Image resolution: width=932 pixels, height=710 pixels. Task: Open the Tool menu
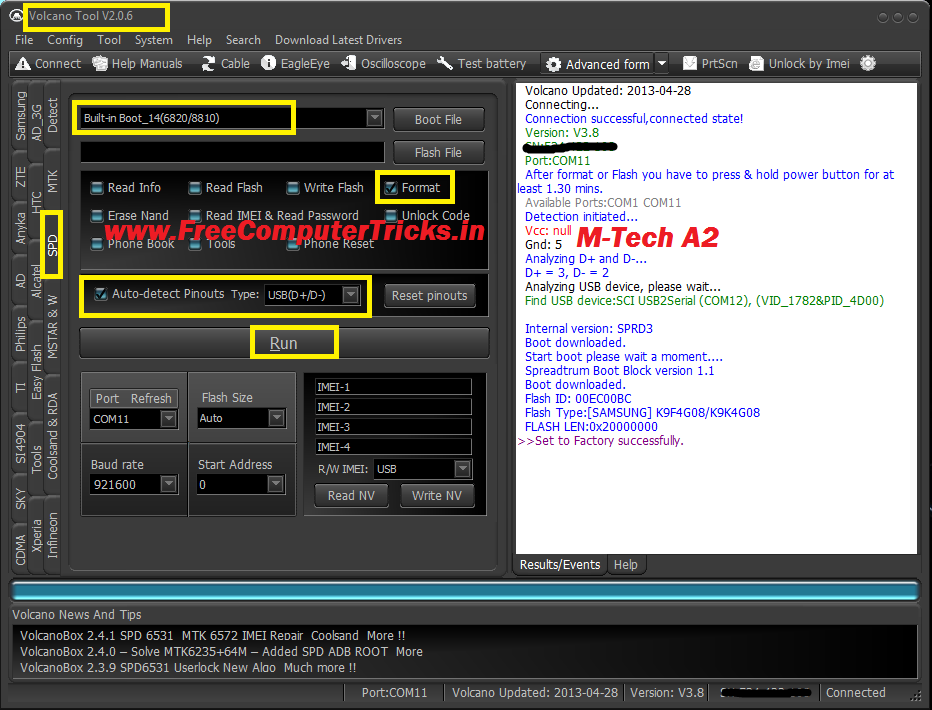pyautogui.click(x=109, y=40)
